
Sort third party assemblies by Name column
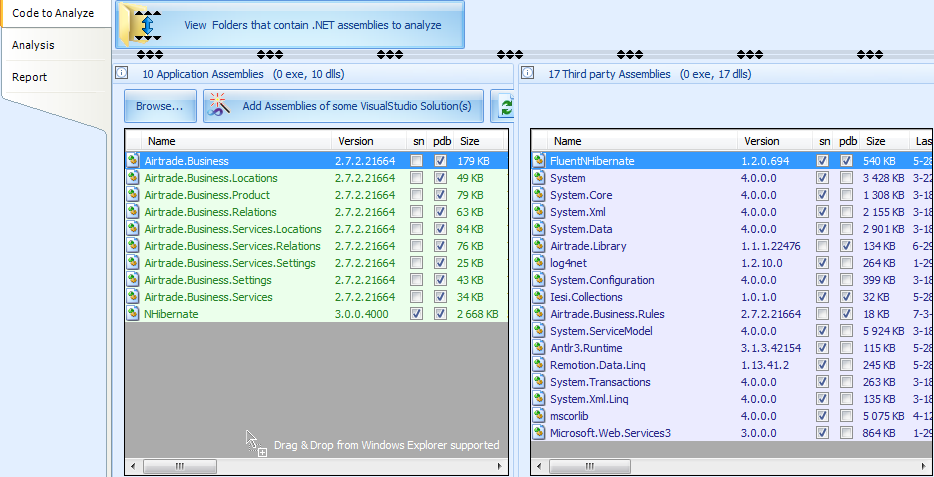[x=643, y=141]
